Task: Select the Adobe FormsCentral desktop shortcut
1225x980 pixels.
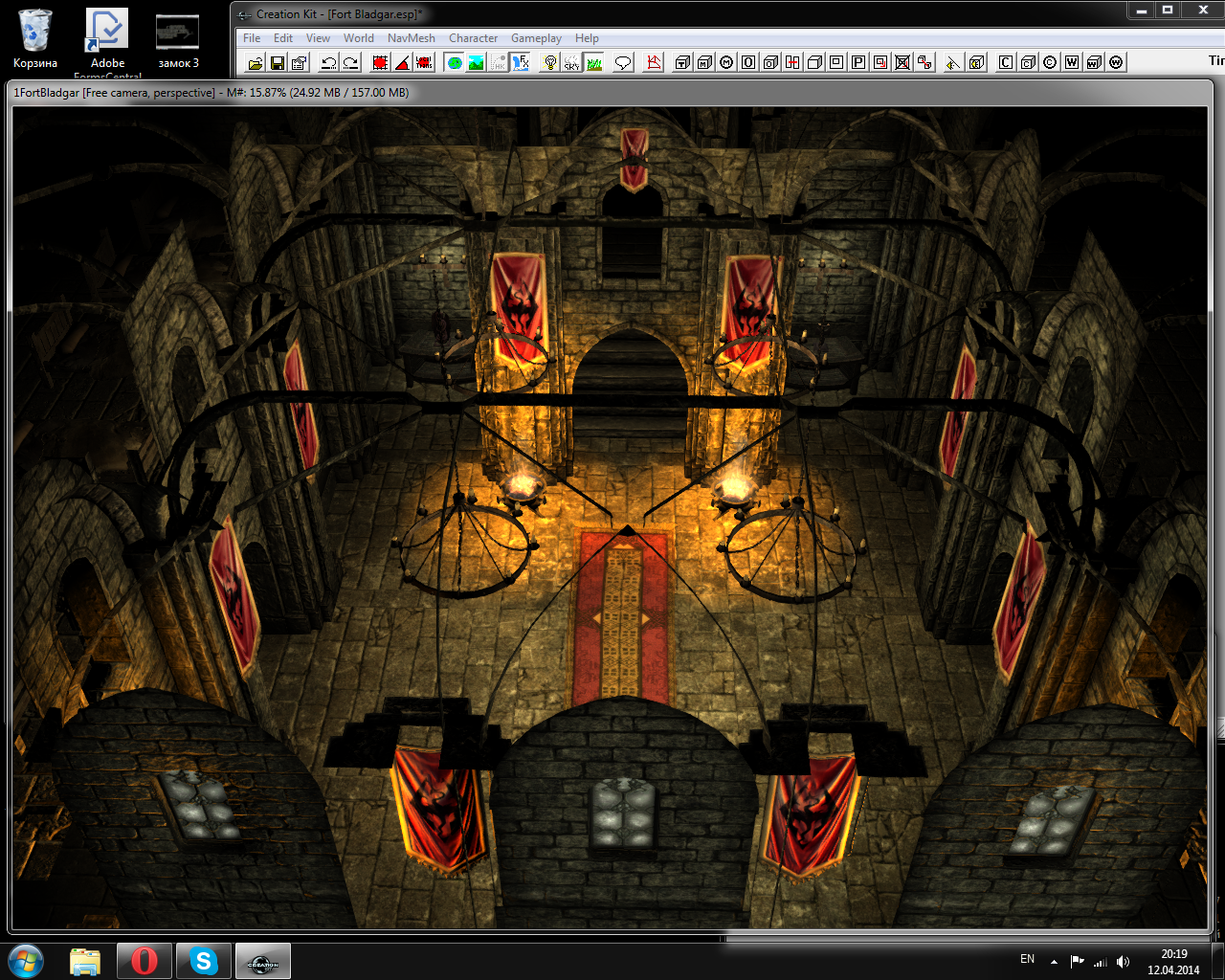Action: click(x=107, y=43)
